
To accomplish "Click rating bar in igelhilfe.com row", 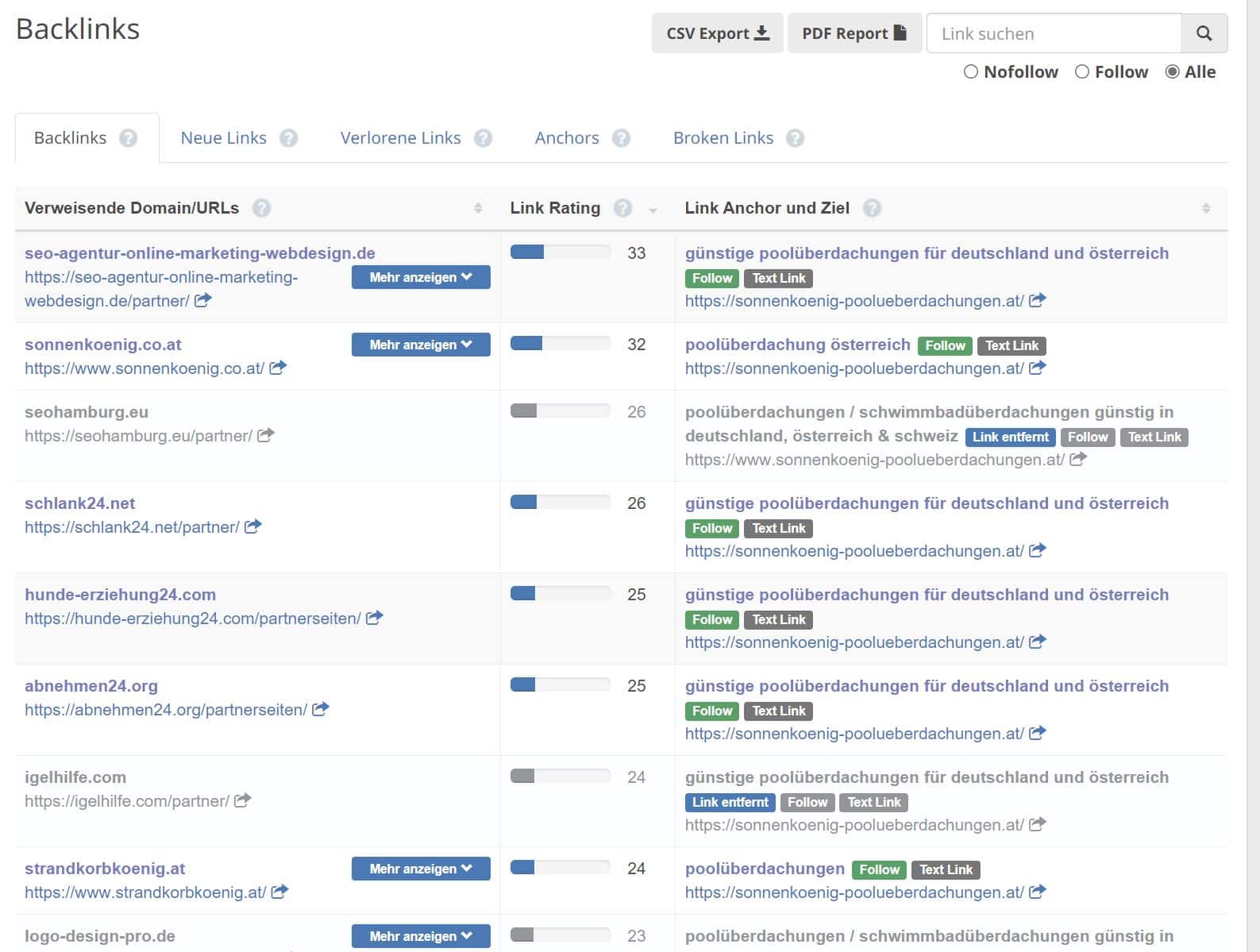I will click(560, 777).
